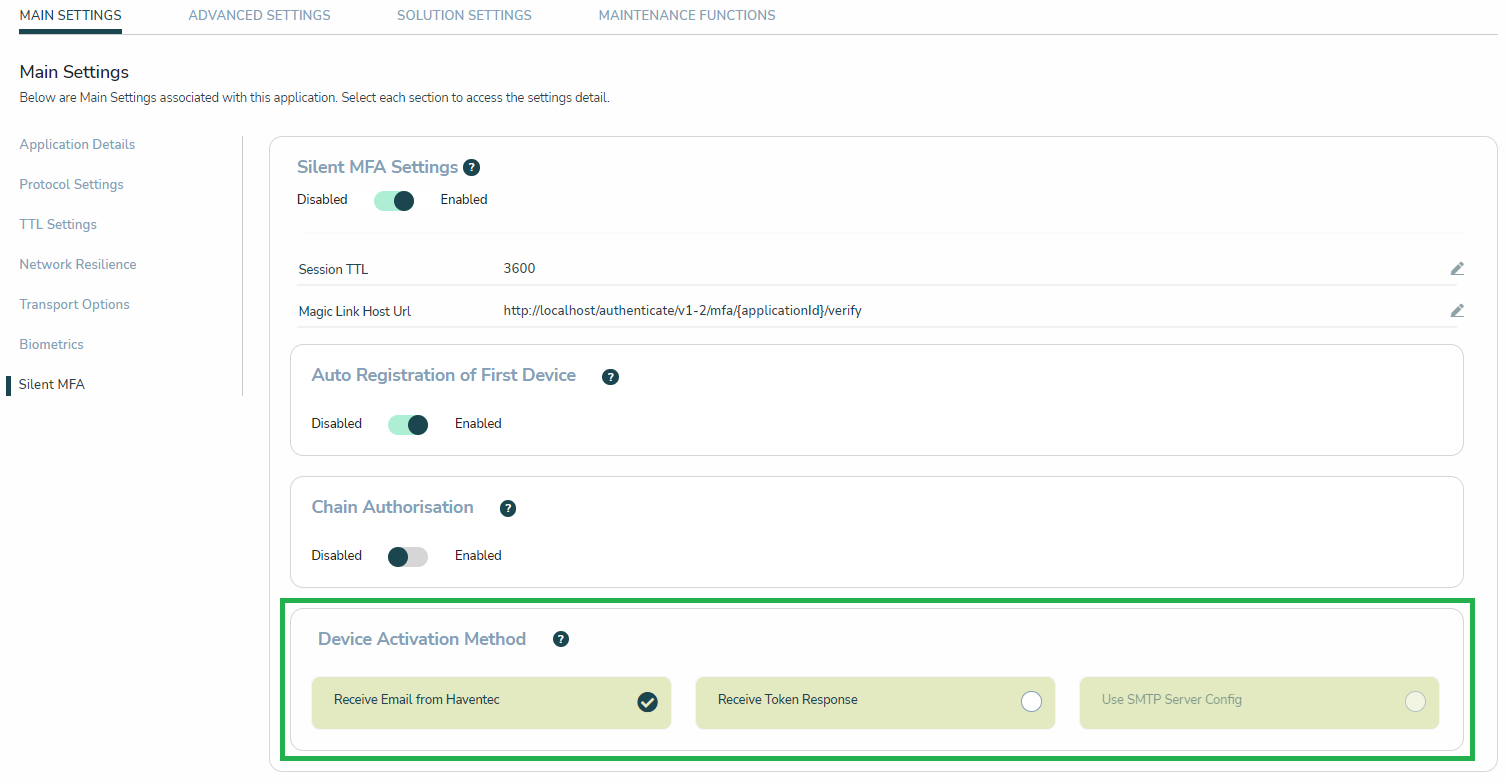This screenshot has height=781, width=1507.
Task: Open Application Details section
Action: coord(77,144)
